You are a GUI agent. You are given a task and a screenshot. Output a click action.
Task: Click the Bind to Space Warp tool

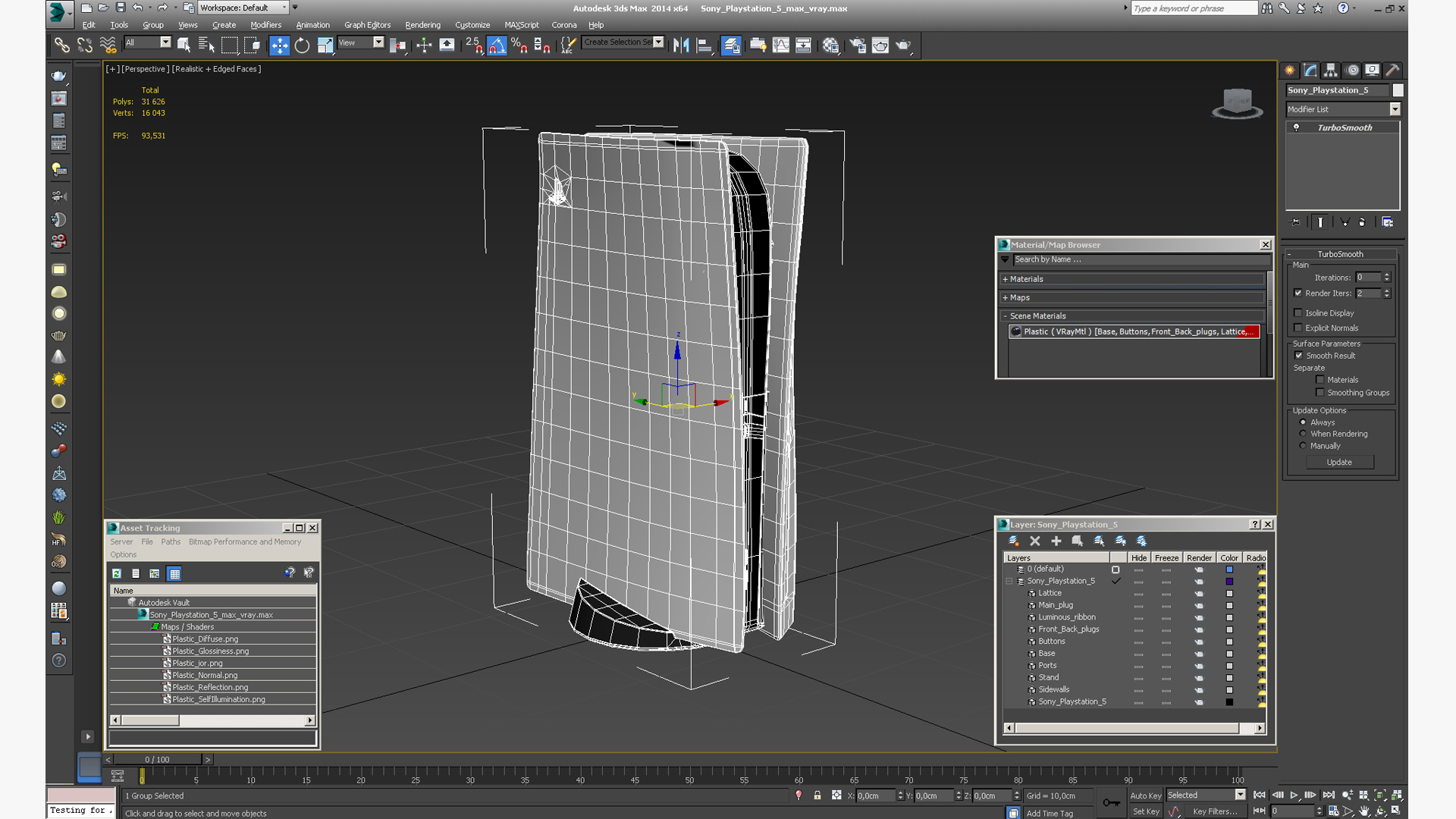pyautogui.click(x=108, y=45)
